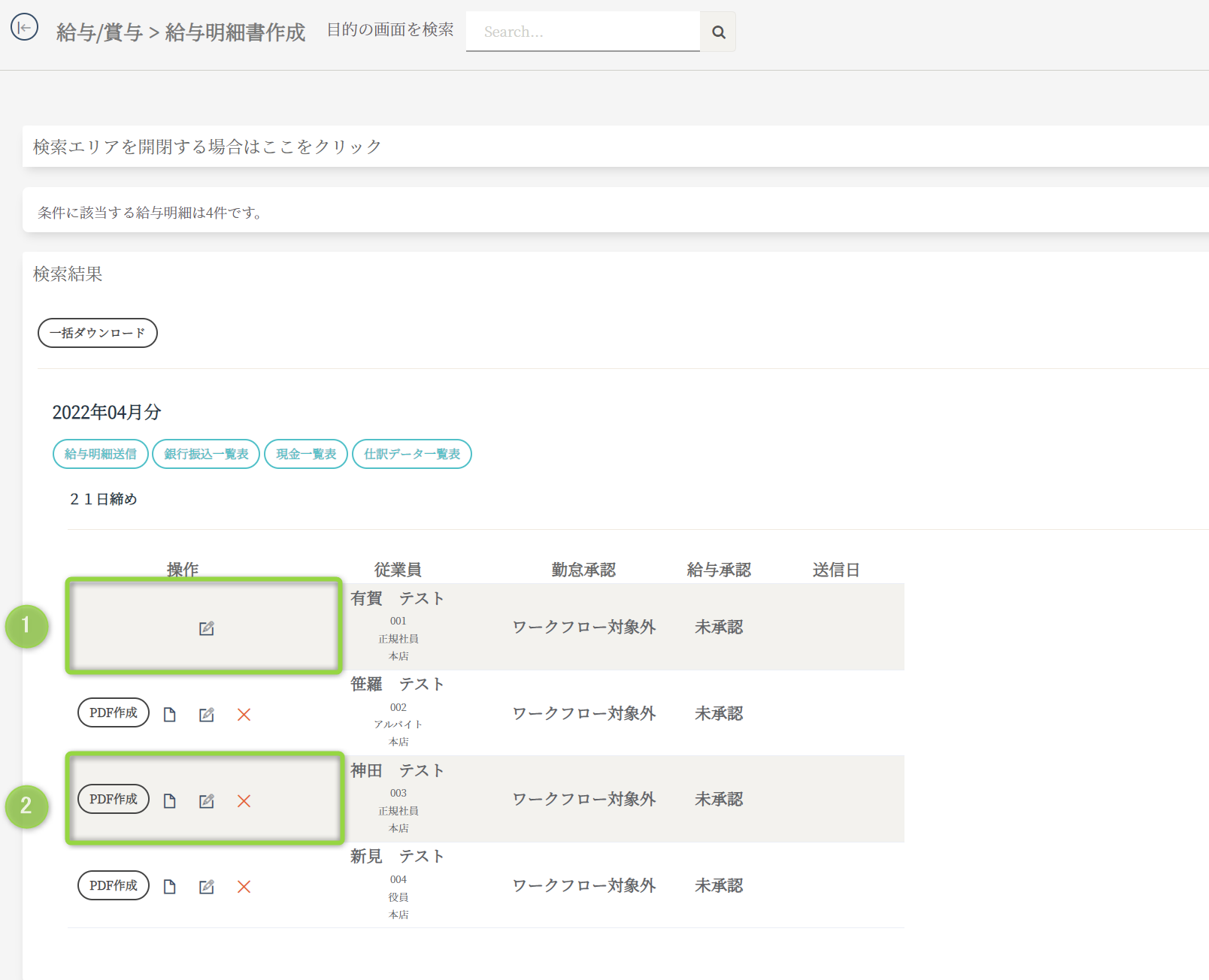The height and width of the screenshot is (980, 1209).
Task: Toggle the search area open/close bar
Action: (208, 147)
